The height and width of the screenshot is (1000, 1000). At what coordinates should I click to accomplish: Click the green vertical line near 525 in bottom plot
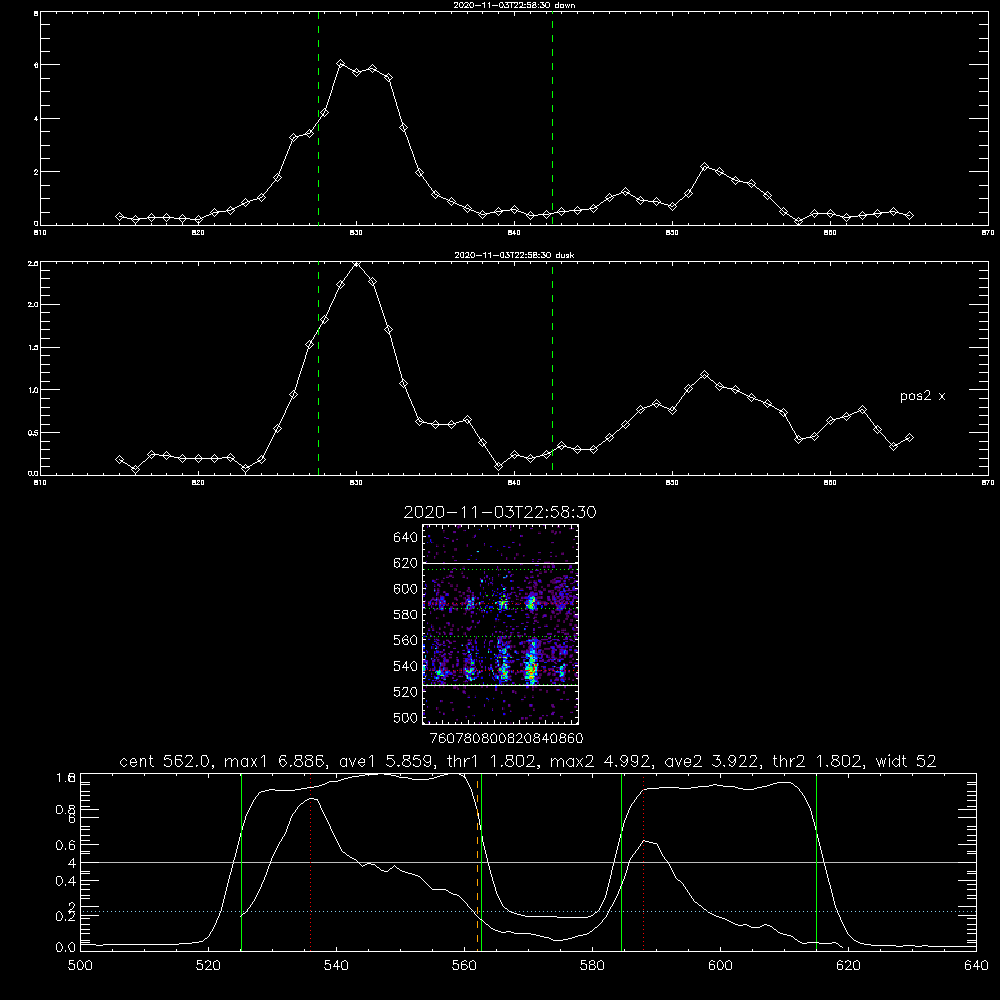(241, 861)
